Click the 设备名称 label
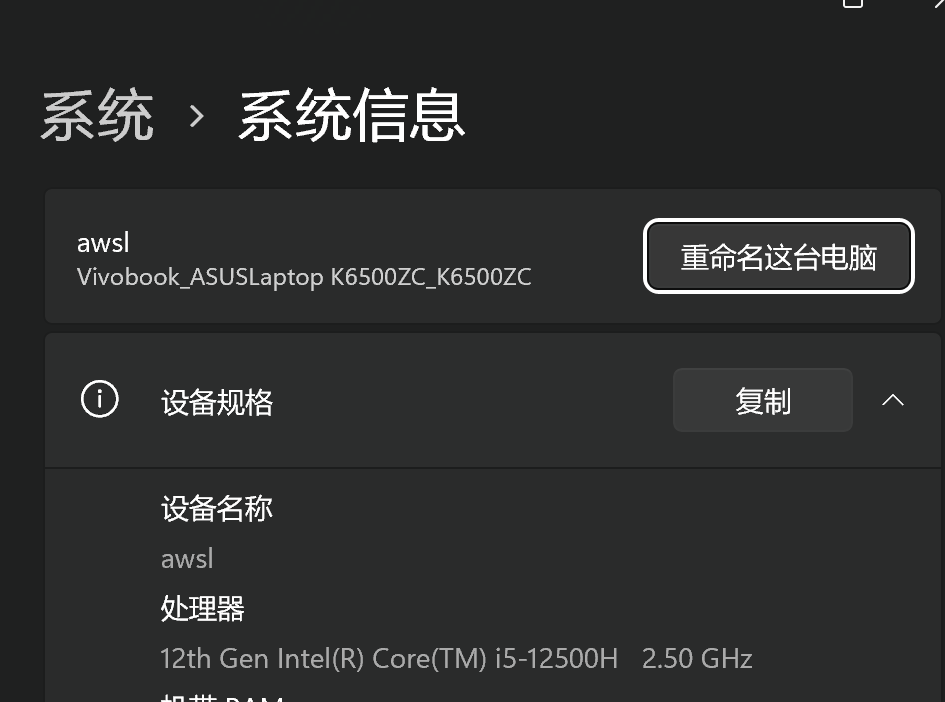The image size is (945, 702). click(217, 508)
